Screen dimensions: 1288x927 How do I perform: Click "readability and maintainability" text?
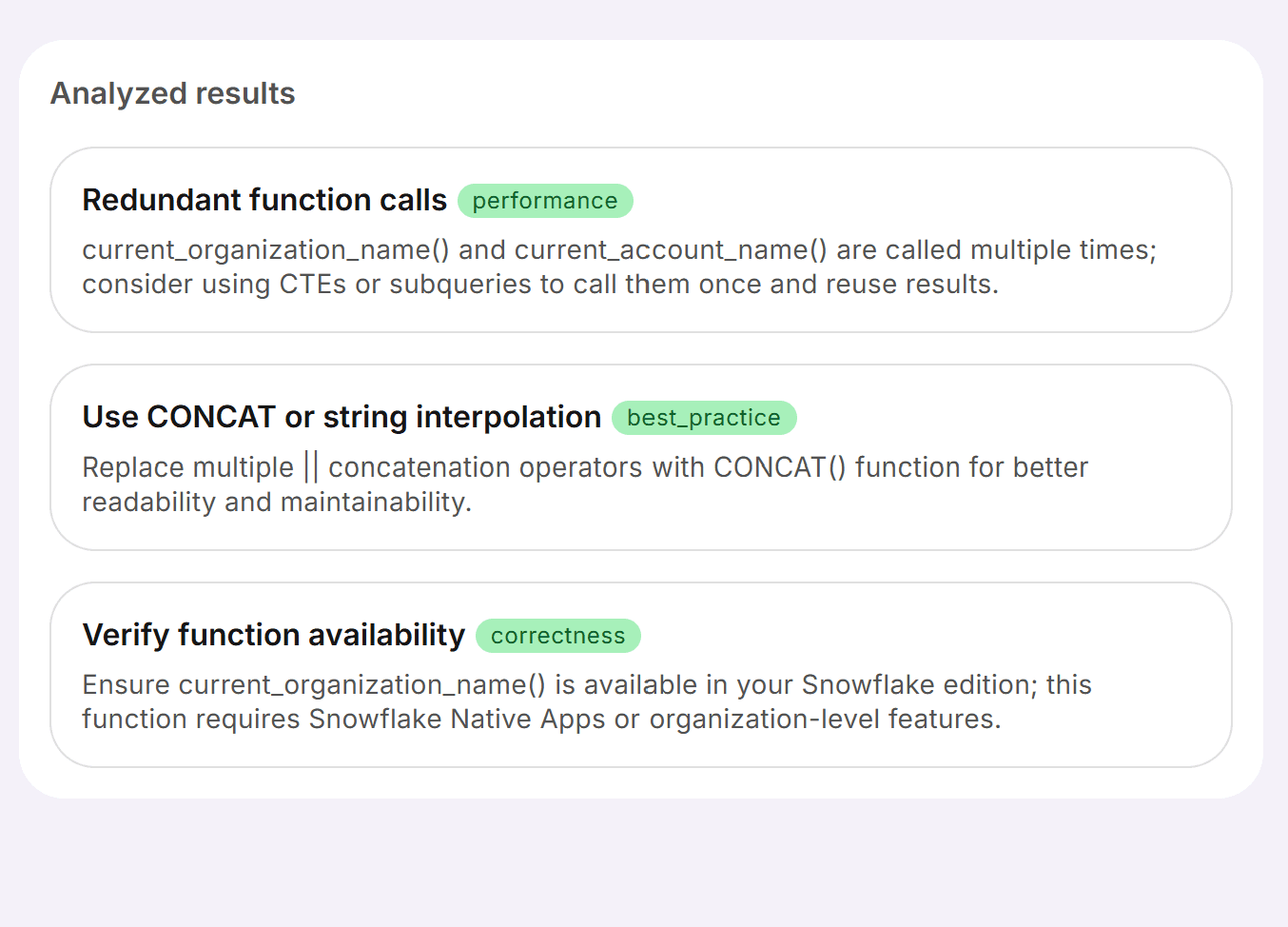pos(276,502)
